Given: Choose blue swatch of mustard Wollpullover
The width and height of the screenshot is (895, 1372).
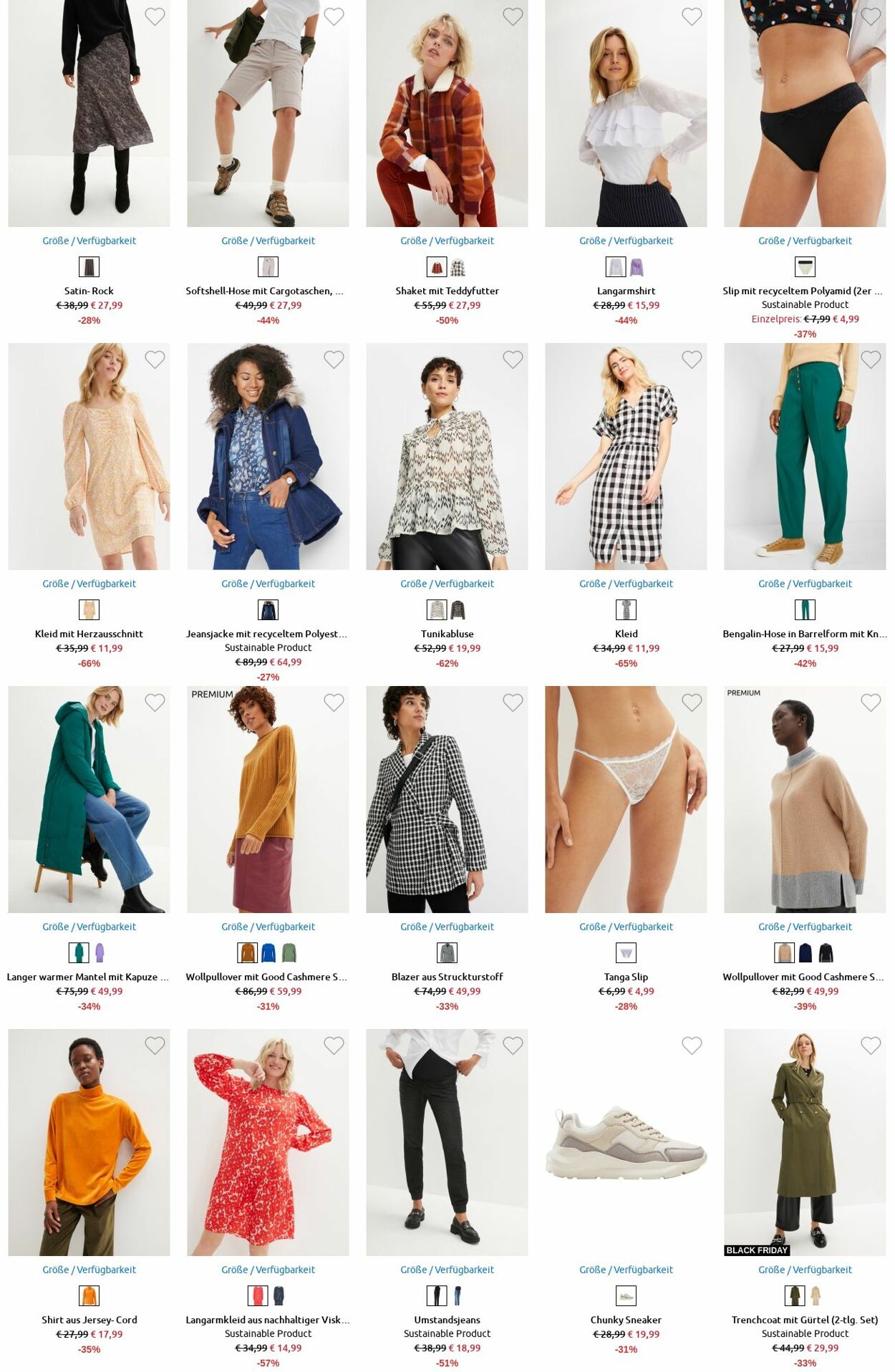Looking at the screenshot, I should [268, 952].
